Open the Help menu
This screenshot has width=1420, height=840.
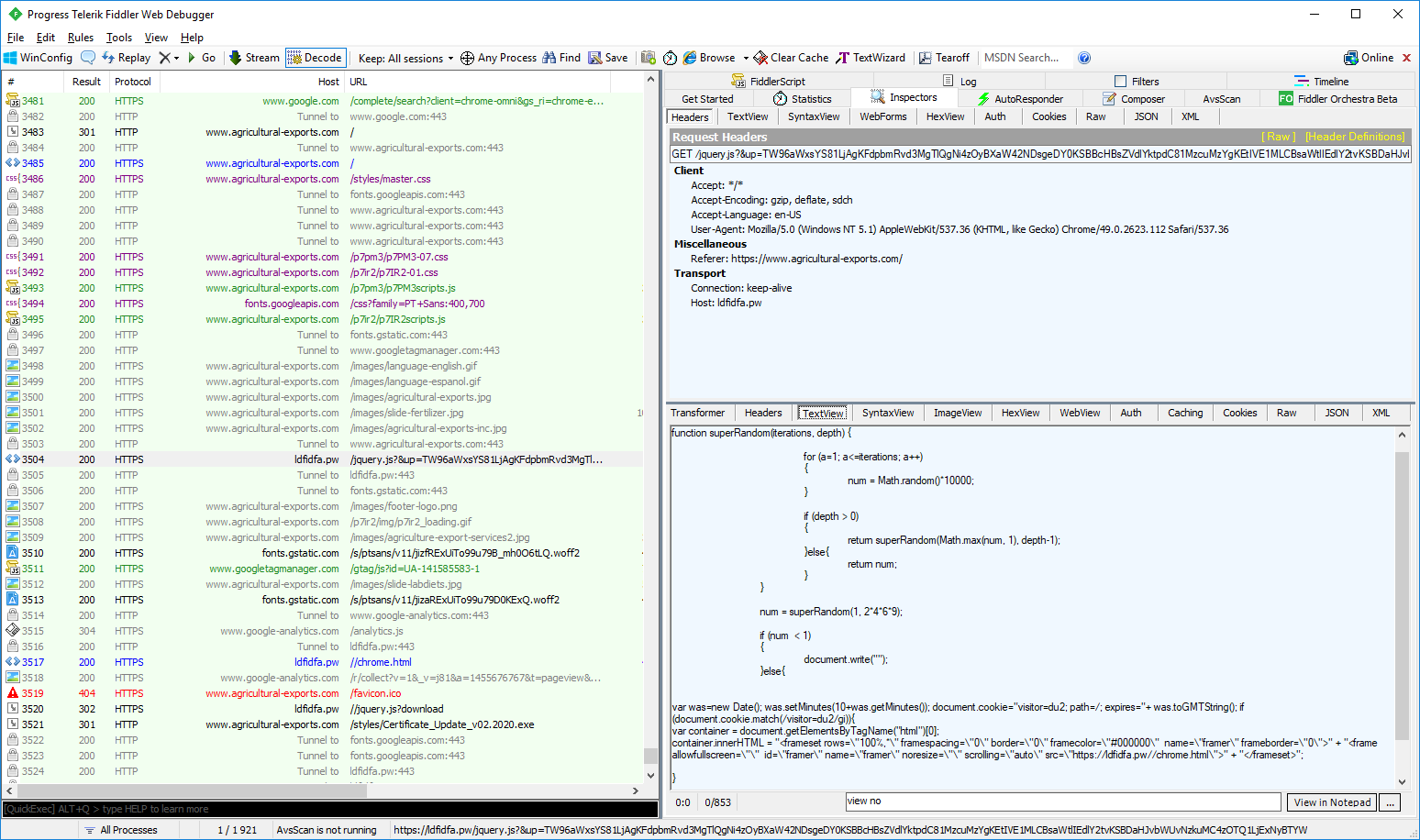click(192, 38)
